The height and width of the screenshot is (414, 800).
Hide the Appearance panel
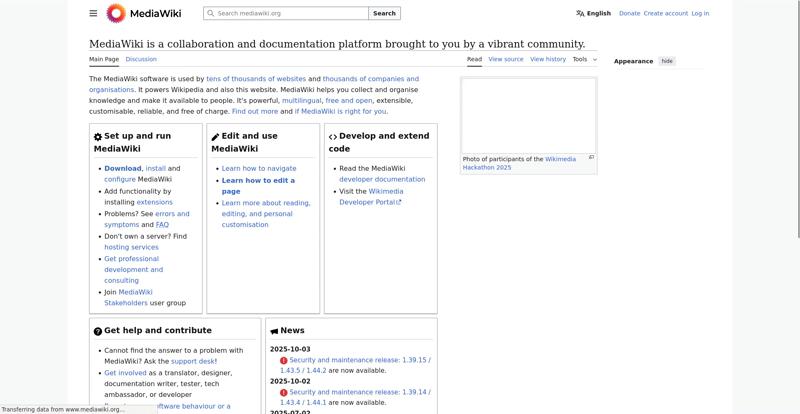pos(667,61)
